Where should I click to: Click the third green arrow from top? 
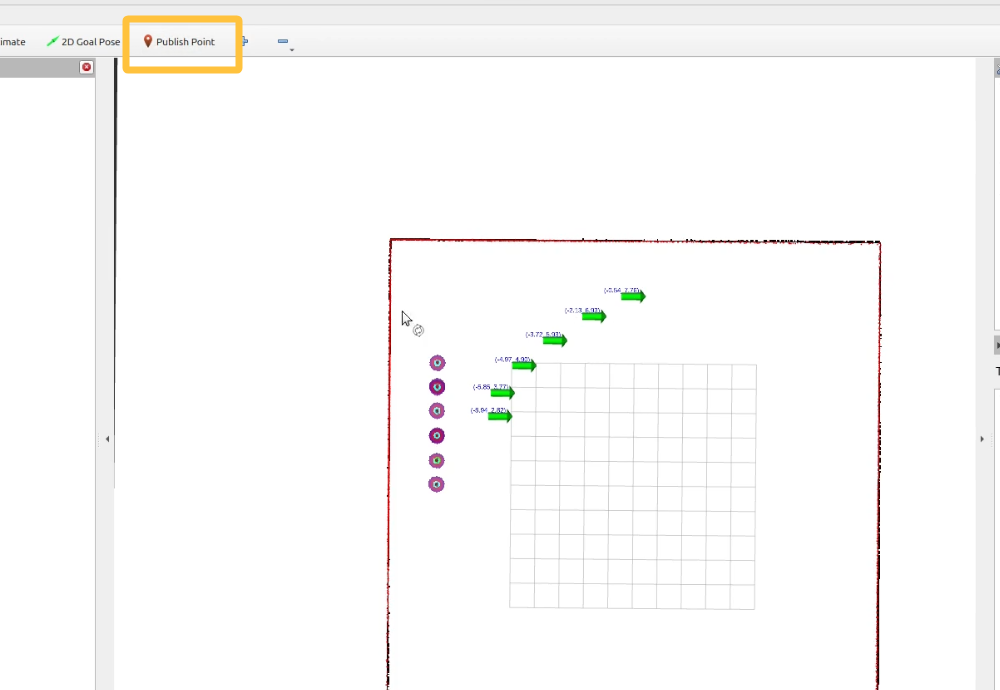pyautogui.click(x=555, y=341)
